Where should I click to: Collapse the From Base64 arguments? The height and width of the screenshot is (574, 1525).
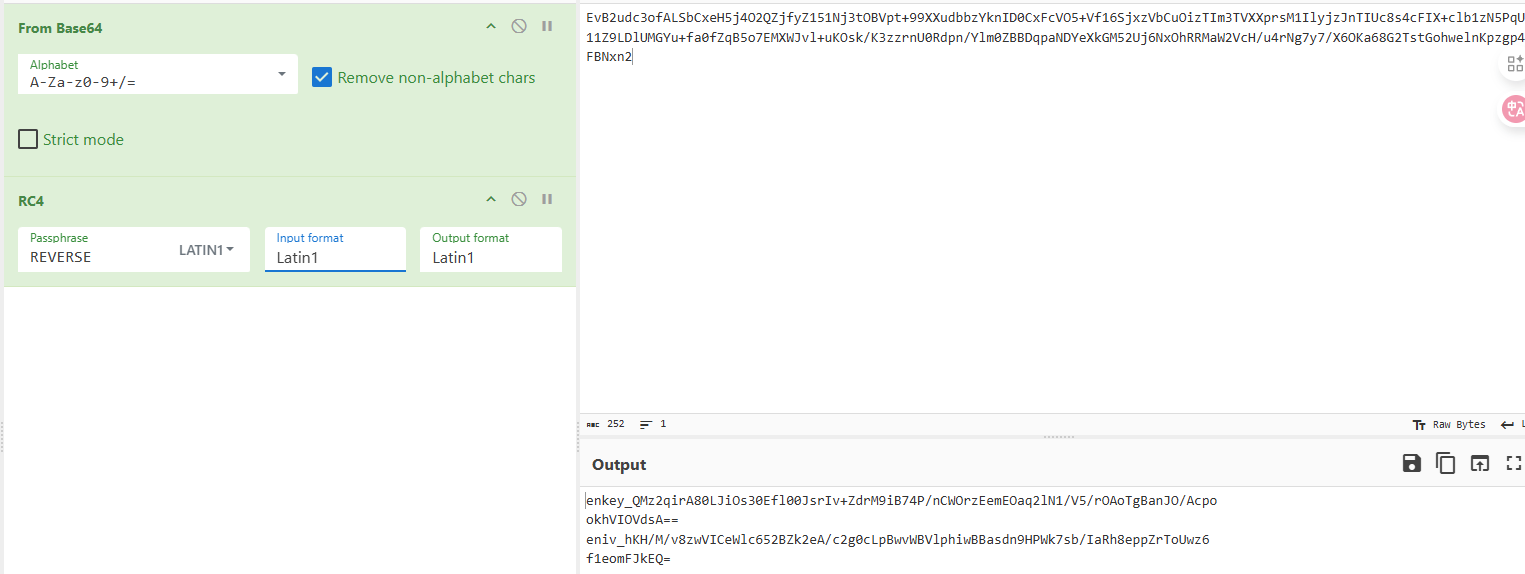491,27
